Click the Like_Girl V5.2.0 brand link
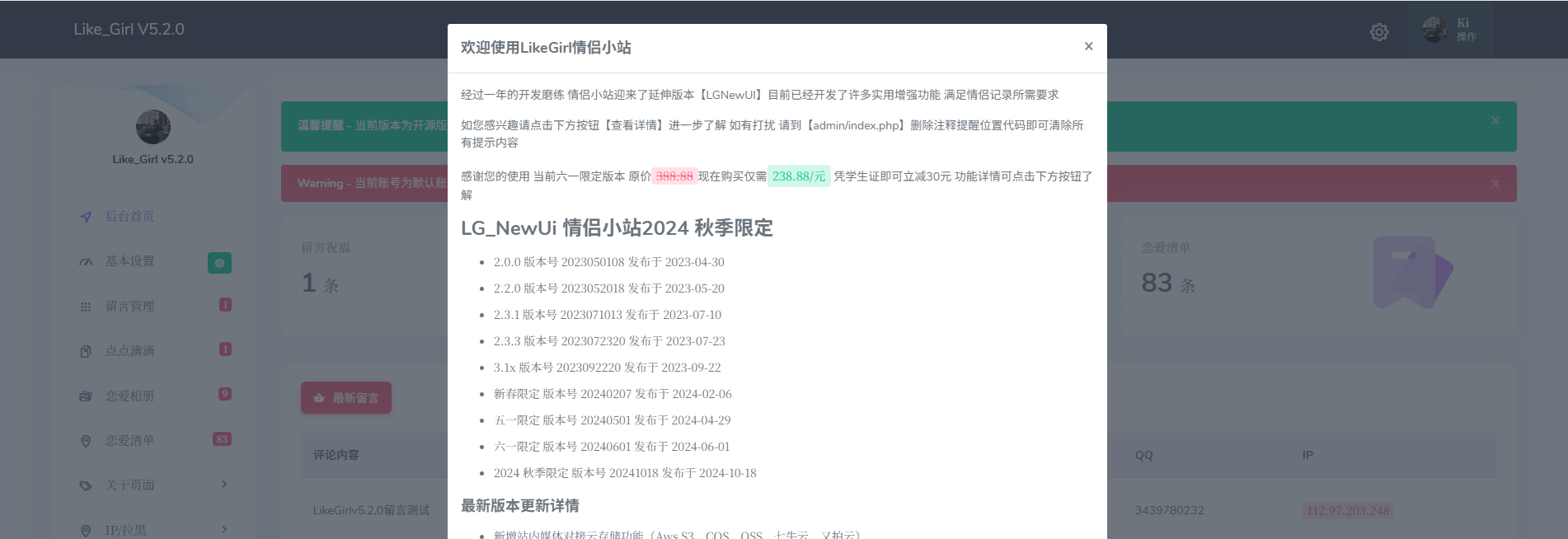This screenshot has width=1568, height=539. tap(129, 30)
